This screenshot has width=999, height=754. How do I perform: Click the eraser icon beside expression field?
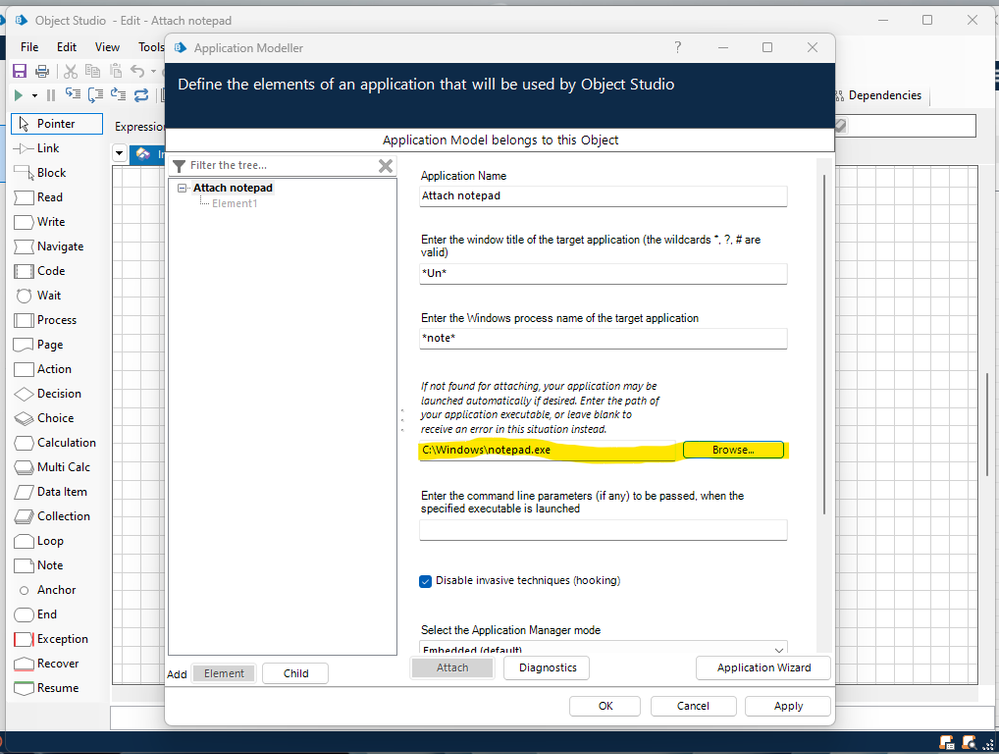point(841,126)
